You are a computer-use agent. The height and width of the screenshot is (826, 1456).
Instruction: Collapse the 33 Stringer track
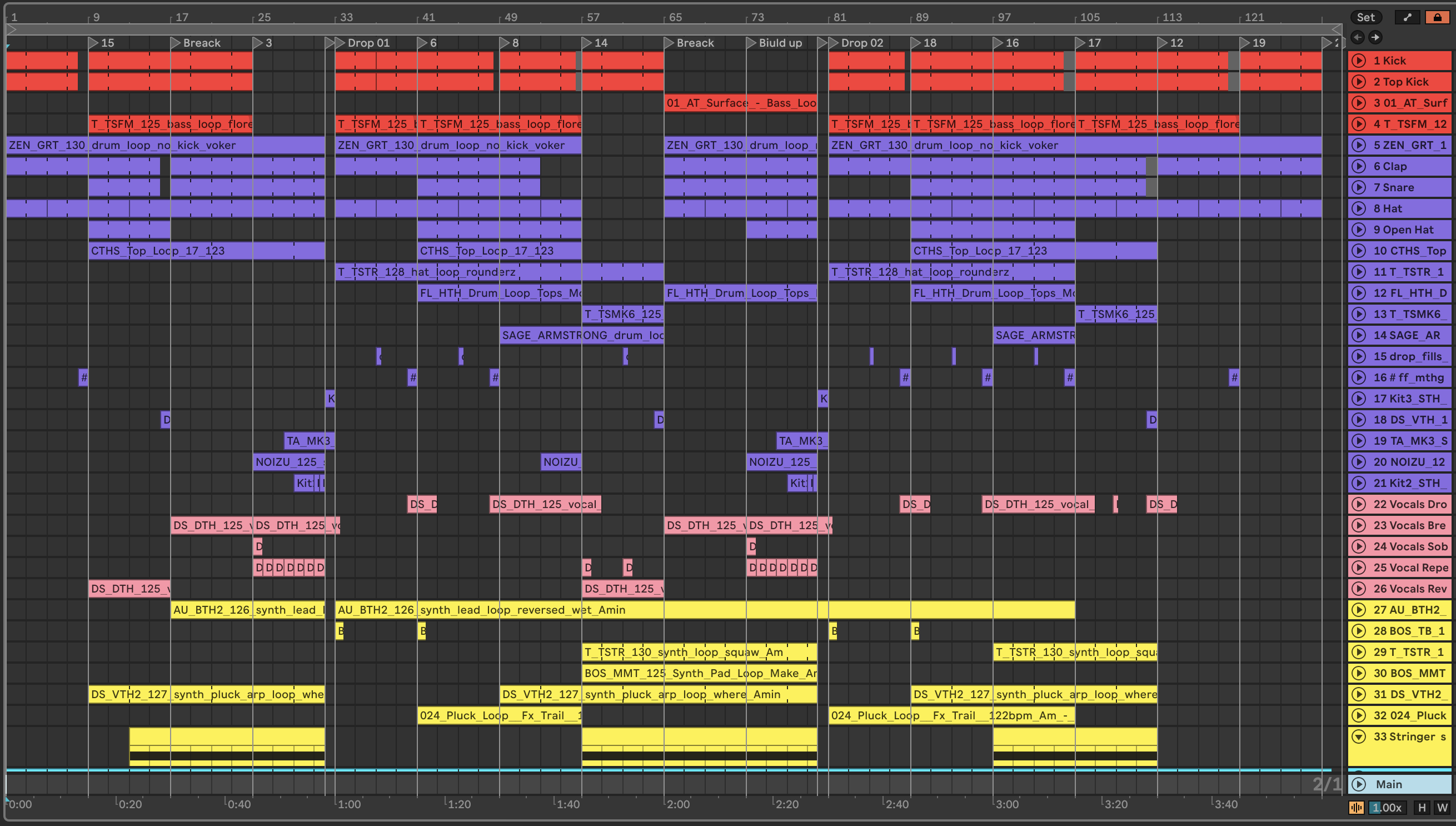[x=1358, y=737]
